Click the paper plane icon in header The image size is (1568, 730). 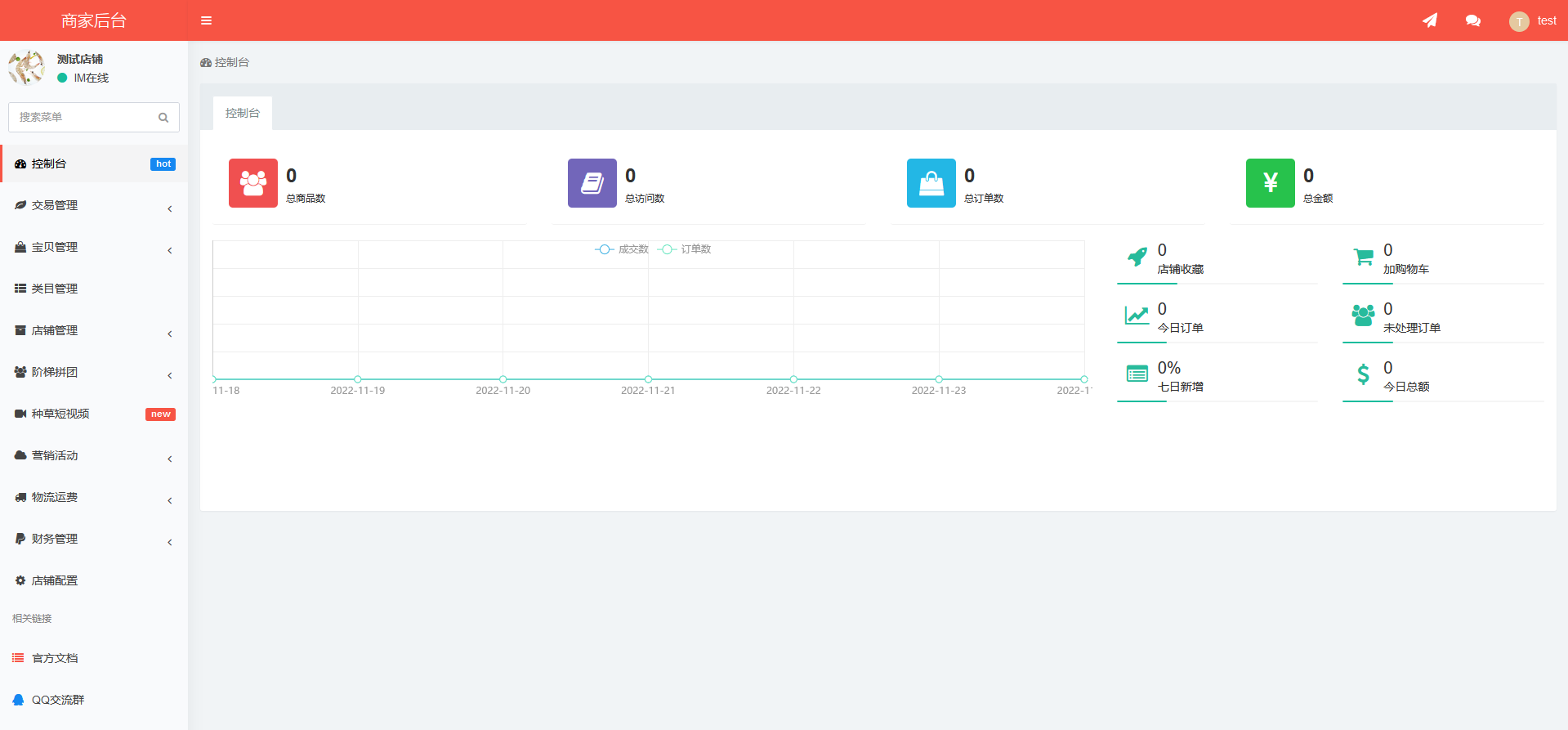1430,20
